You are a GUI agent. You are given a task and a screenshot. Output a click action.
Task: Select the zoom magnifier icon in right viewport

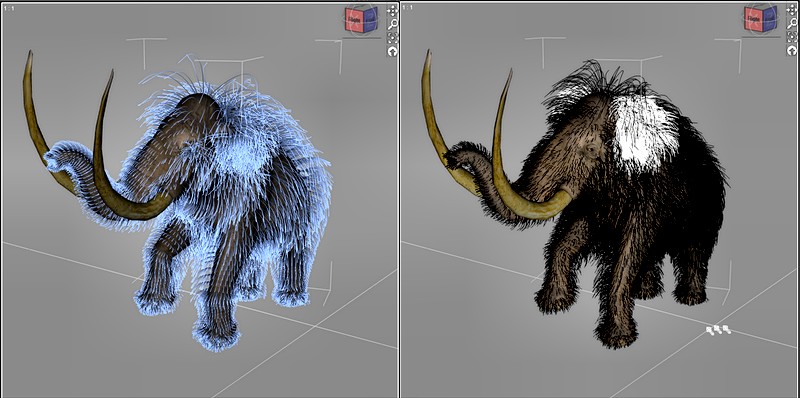pos(792,24)
